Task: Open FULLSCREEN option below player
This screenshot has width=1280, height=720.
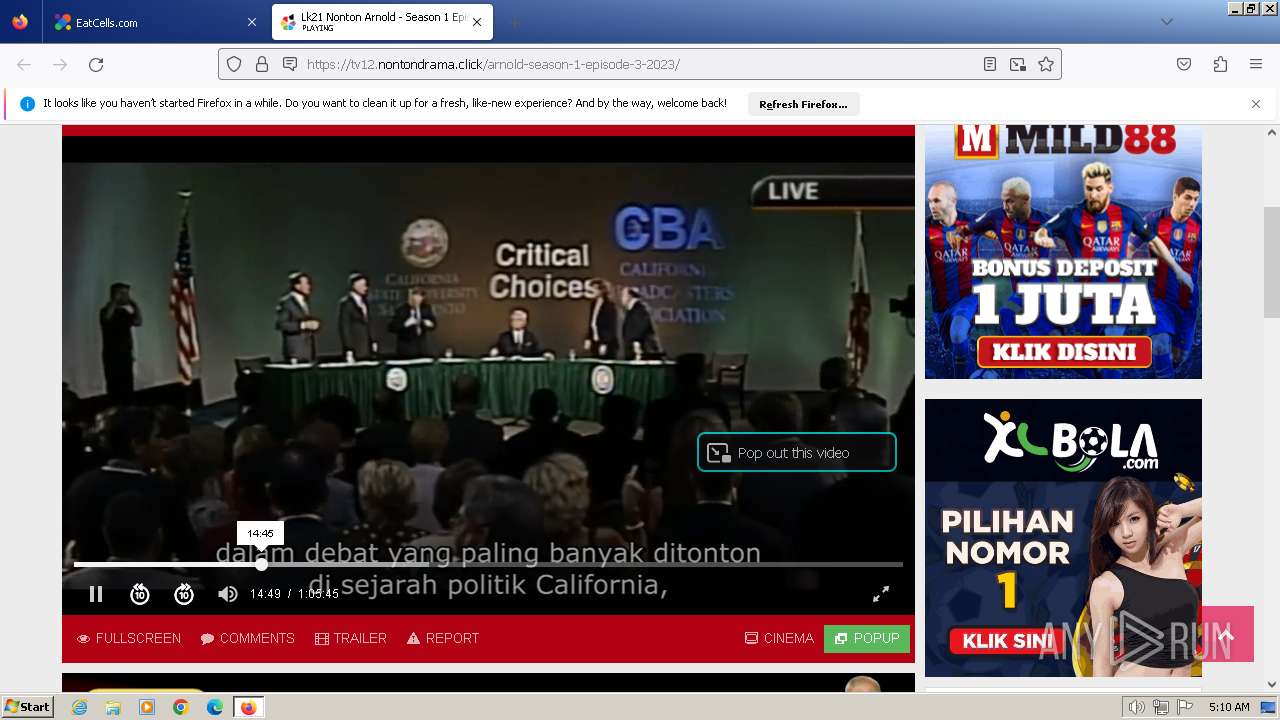Action: 129,638
